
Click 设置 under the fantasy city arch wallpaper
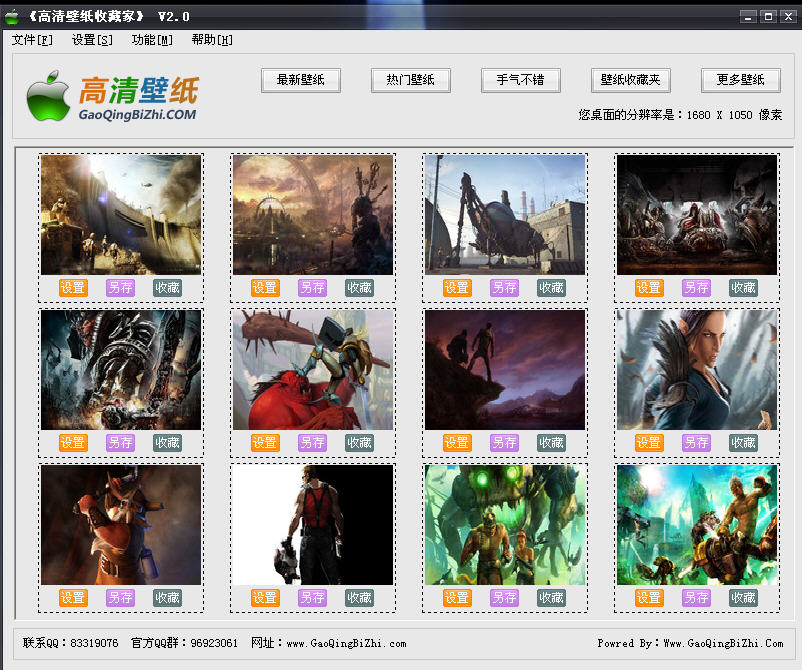pyautogui.click(x=265, y=288)
